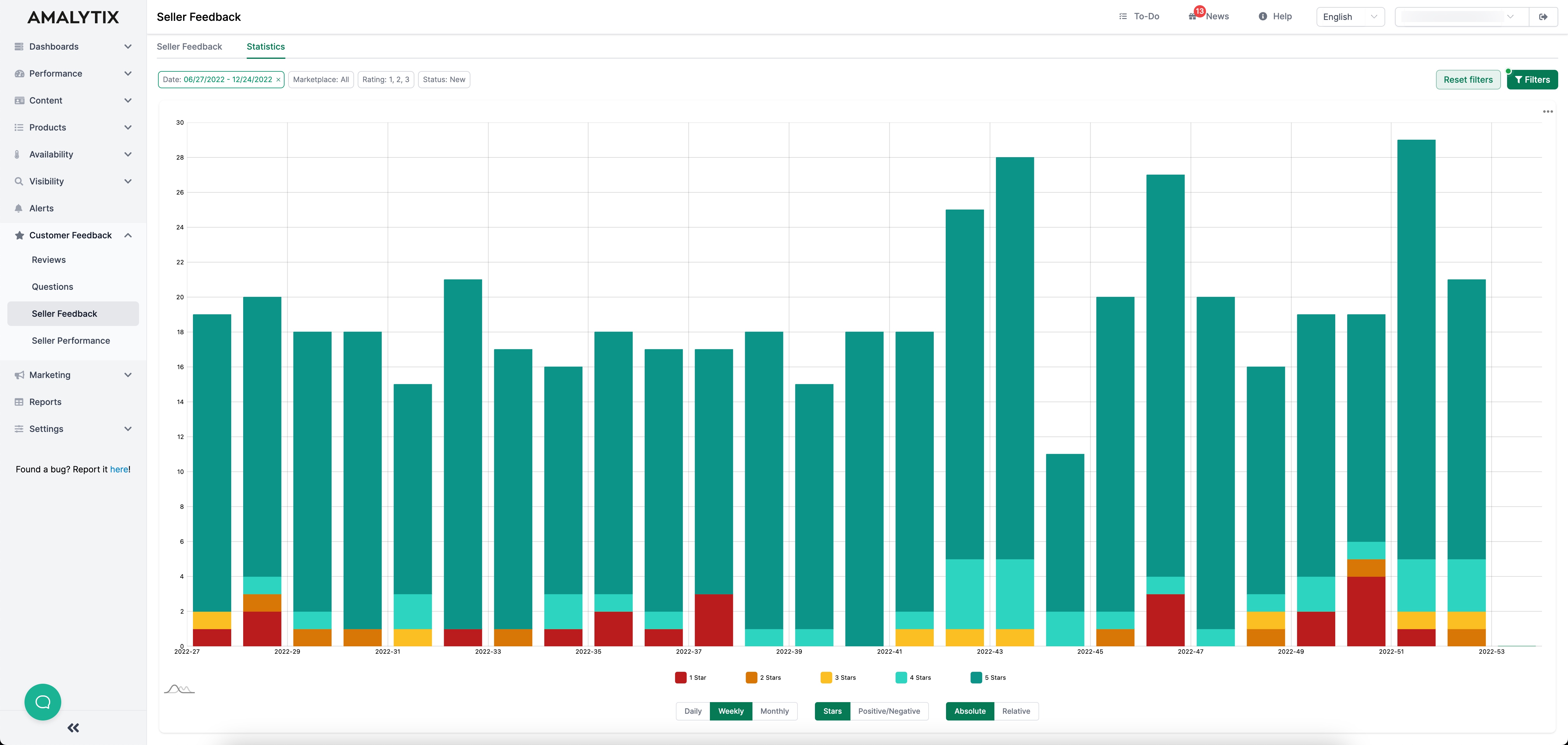The width and height of the screenshot is (1568, 745).
Task: Click the Help info icon
Action: point(1262,17)
